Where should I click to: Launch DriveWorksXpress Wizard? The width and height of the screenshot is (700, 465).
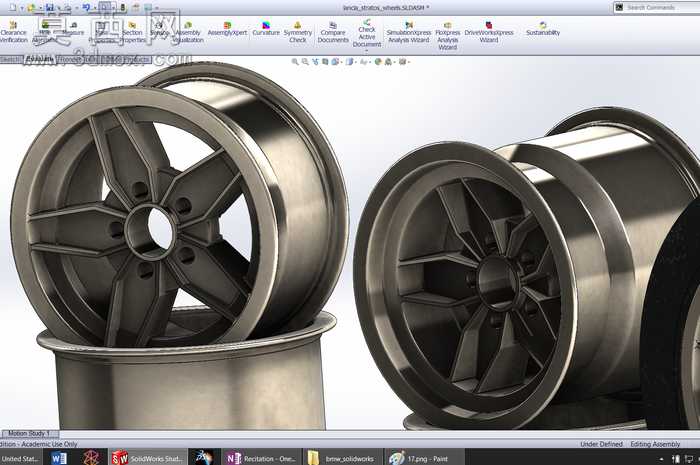(489, 32)
